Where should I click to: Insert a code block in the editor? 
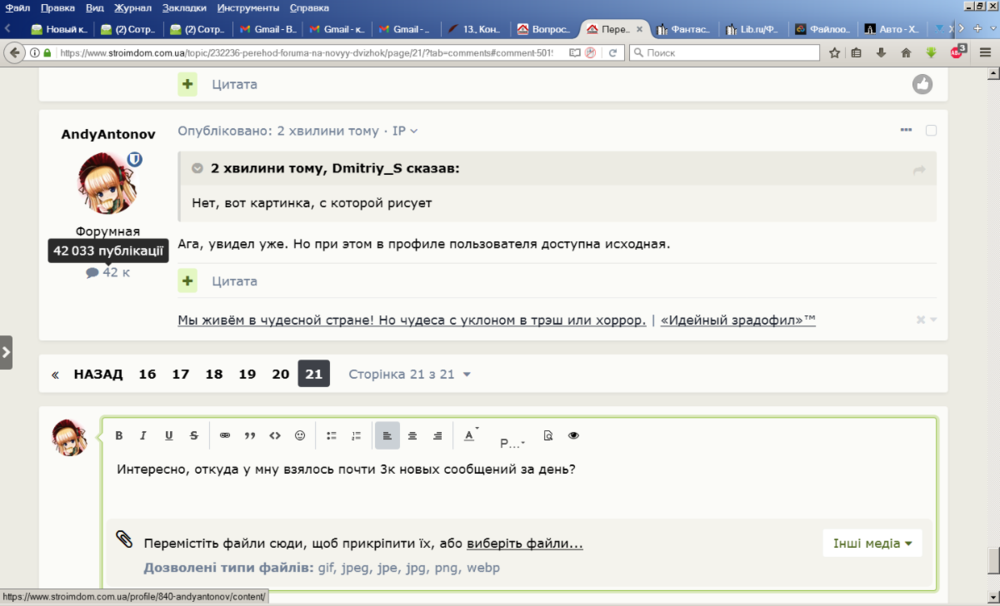(275, 436)
